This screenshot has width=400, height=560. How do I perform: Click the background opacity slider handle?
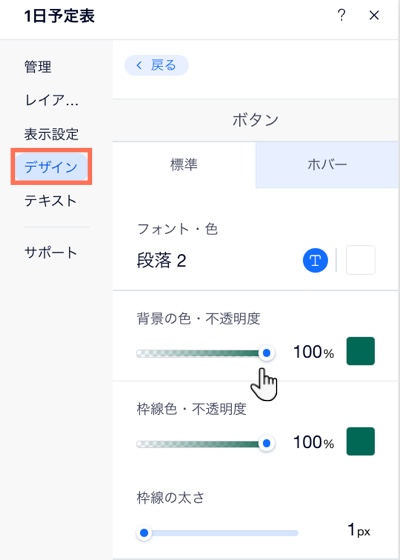266,353
